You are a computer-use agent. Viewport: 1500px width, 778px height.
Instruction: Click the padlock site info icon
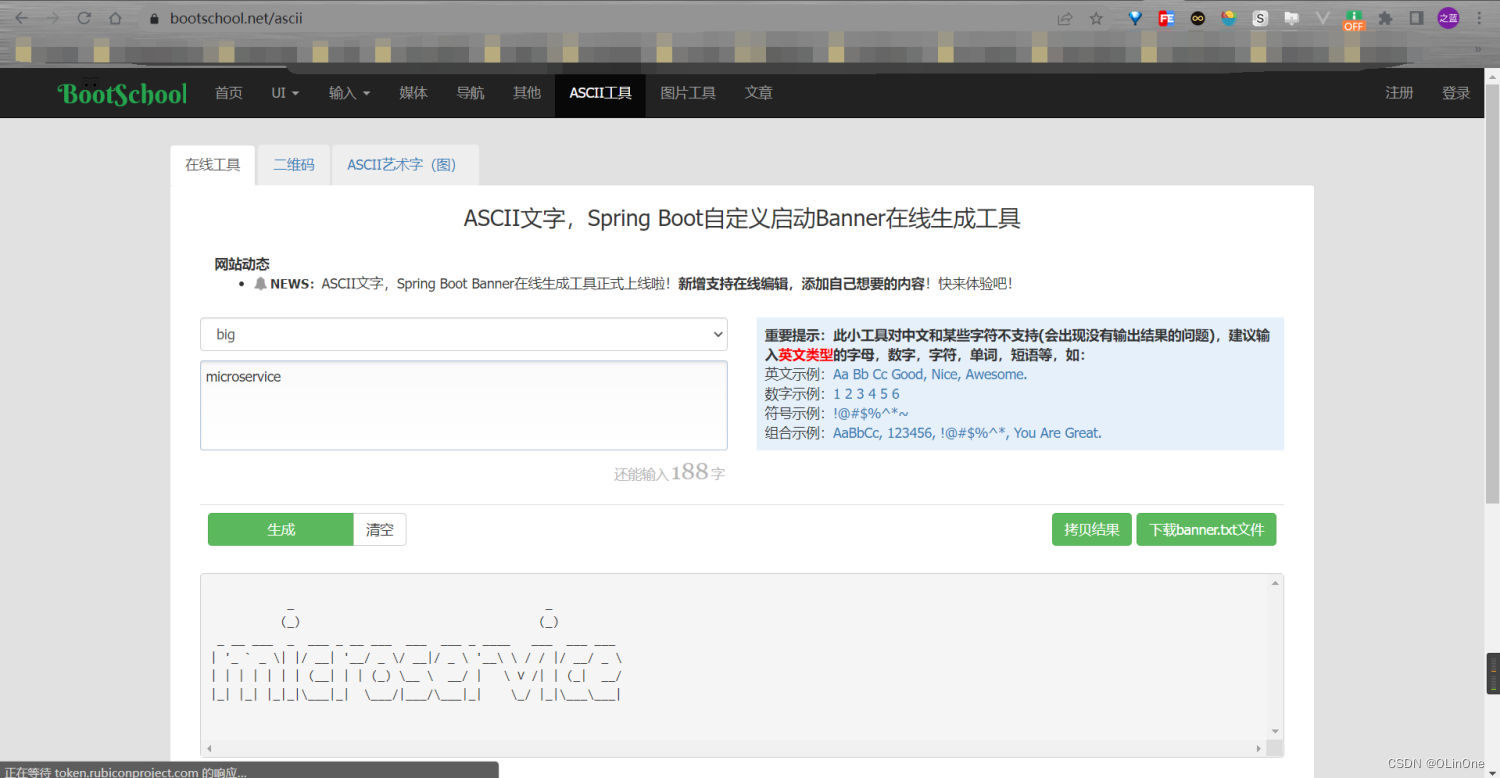pos(154,18)
